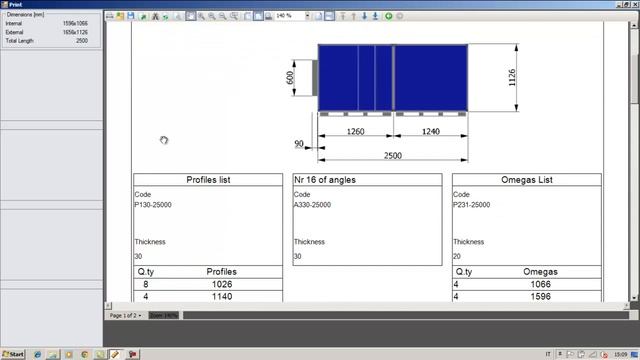640x360 pixels.
Task: Click the single page layout icon
Action: click(x=318, y=16)
